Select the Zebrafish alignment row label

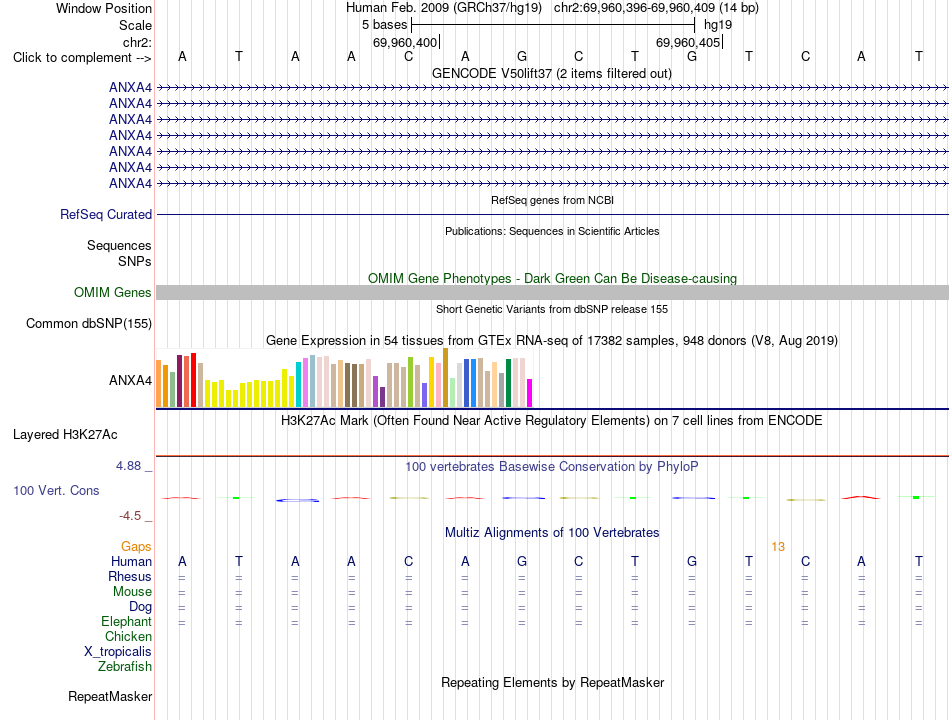(x=125, y=667)
